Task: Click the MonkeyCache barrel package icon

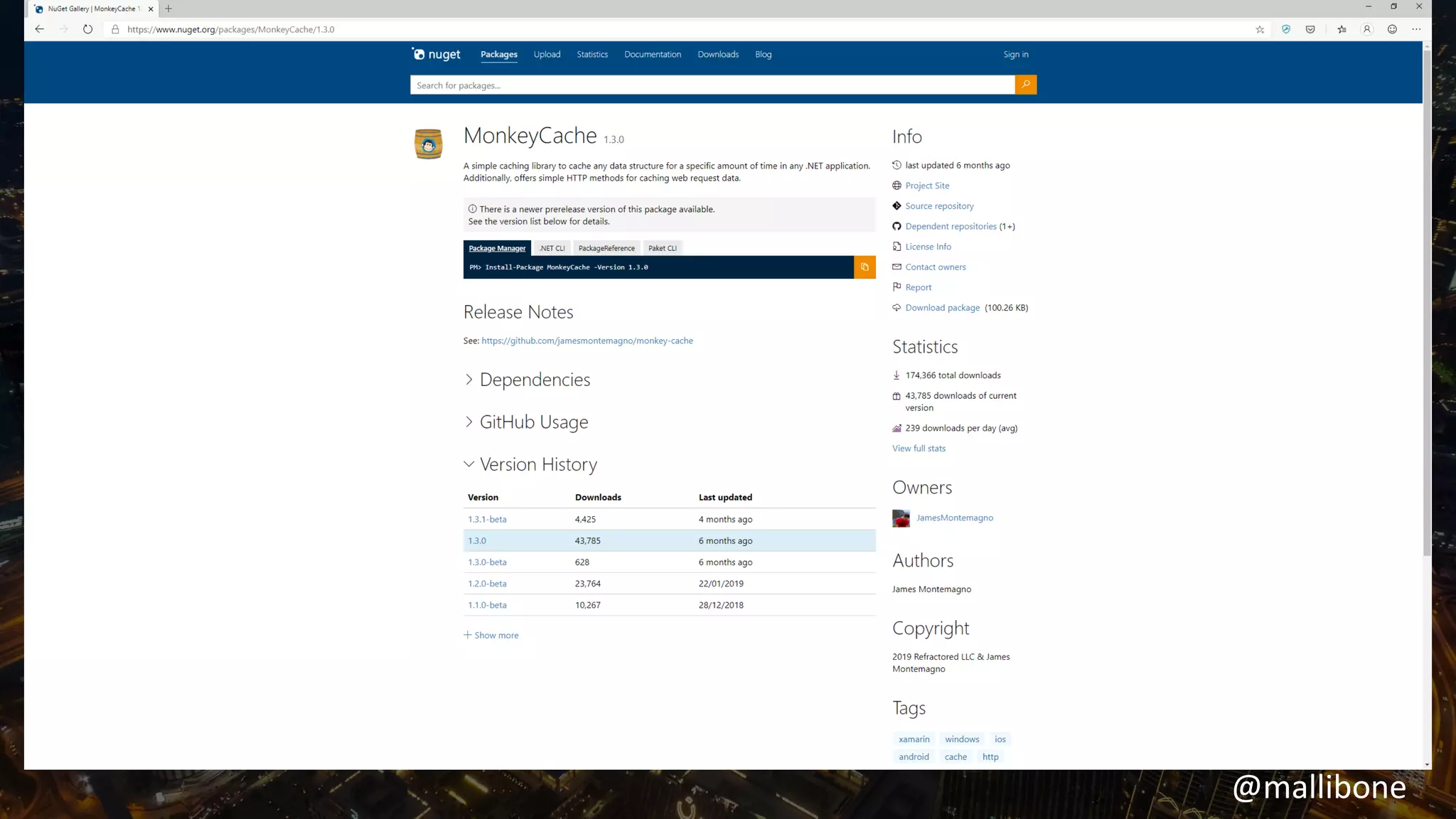Action: pyautogui.click(x=428, y=144)
